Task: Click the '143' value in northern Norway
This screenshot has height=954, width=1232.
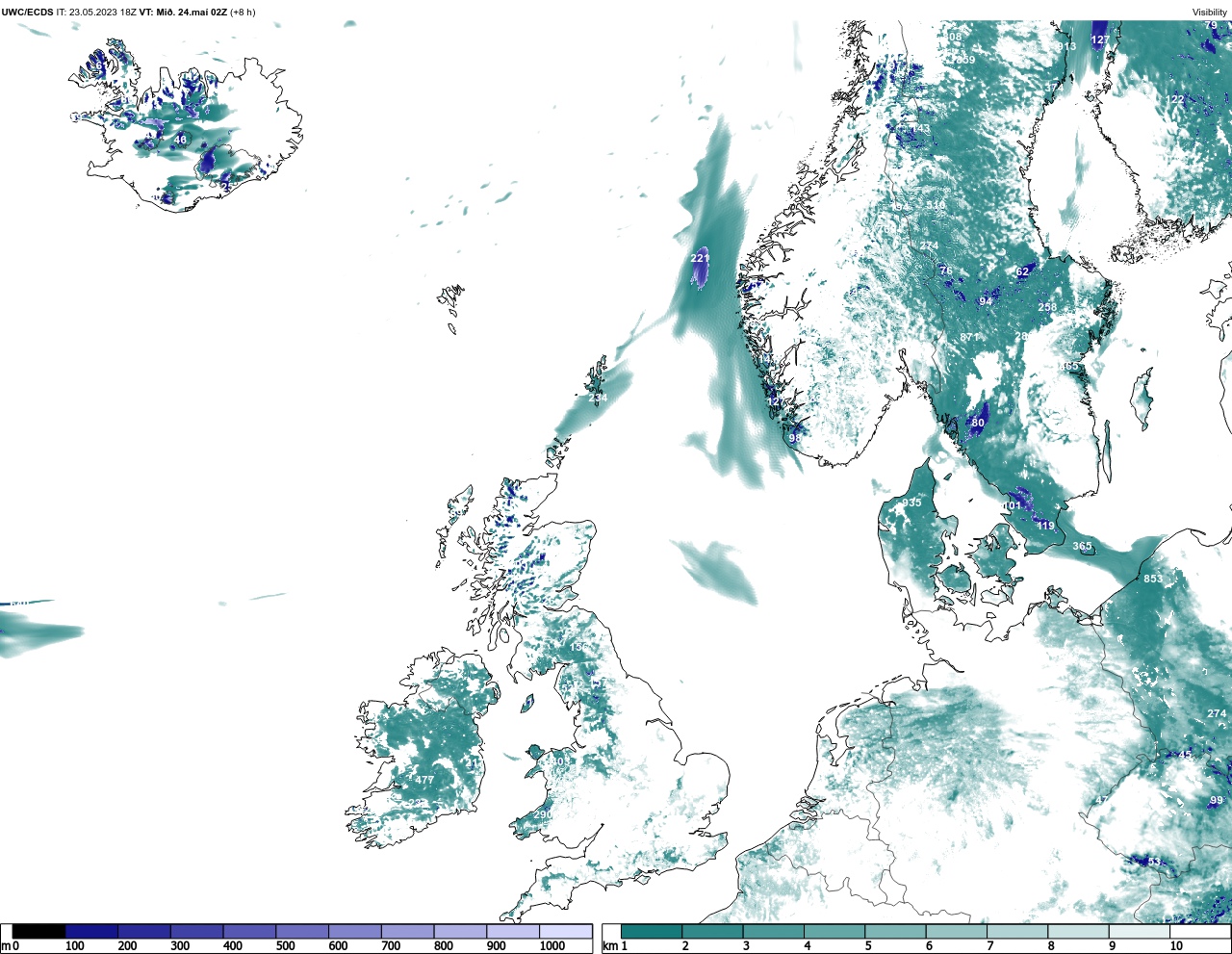Action: coord(921,129)
